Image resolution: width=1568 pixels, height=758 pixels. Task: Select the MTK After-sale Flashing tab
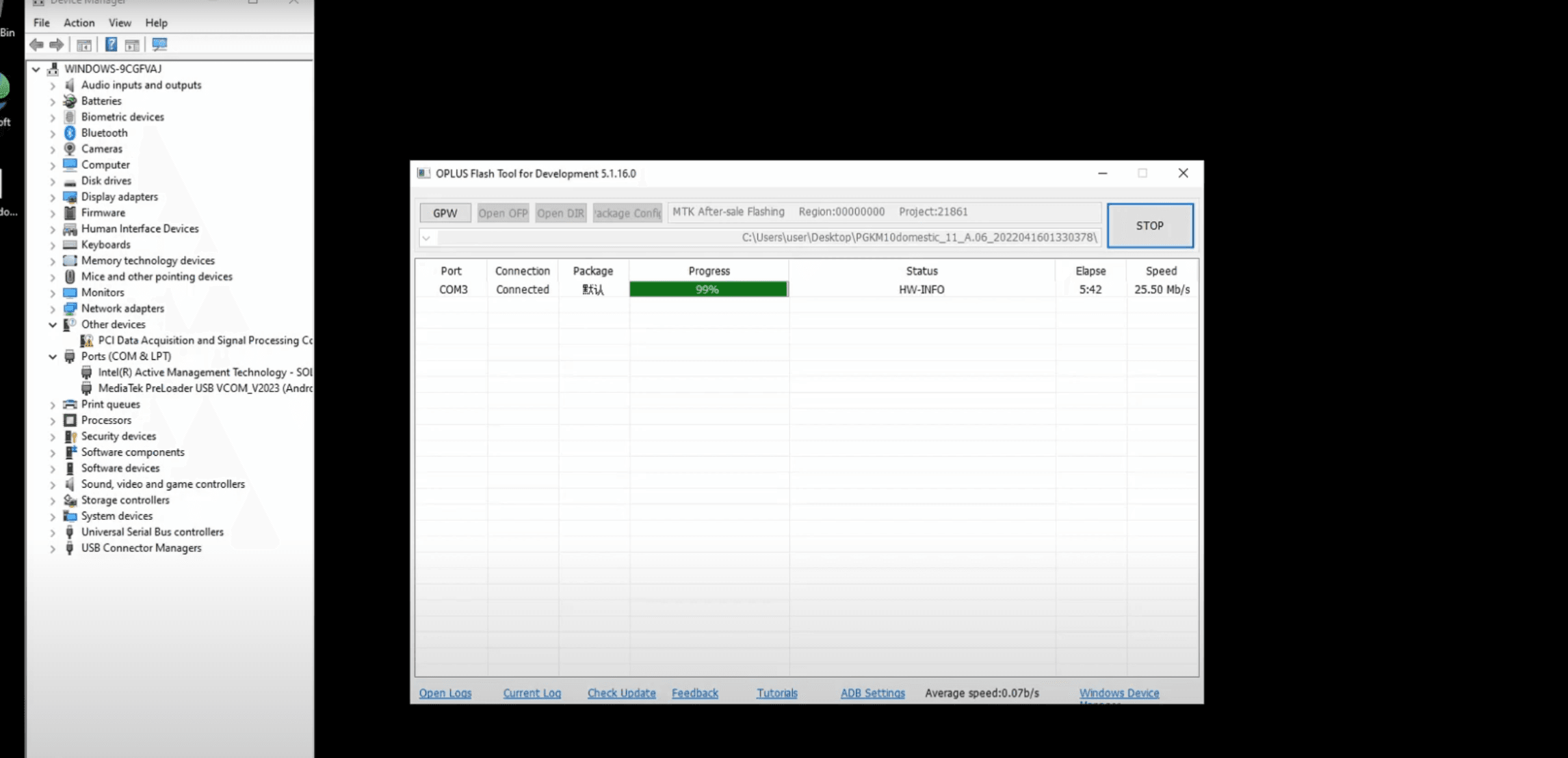pyautogui.click(x=726, y=211)
